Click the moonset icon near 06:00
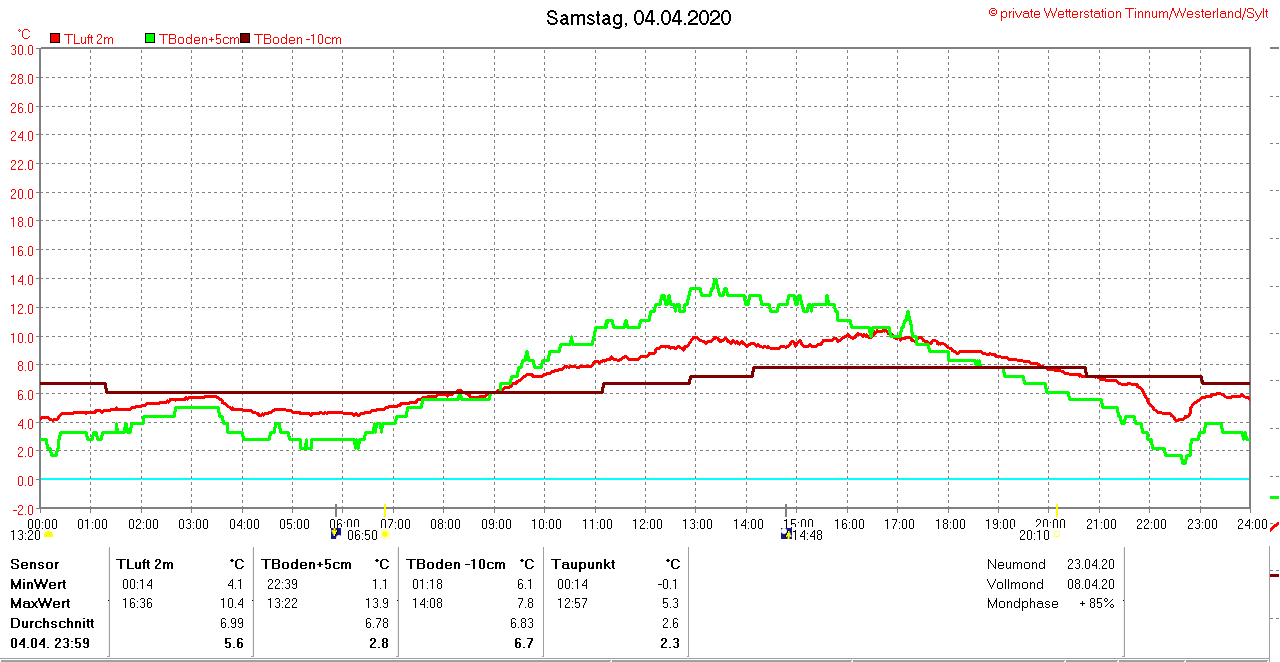This screenshot has height=662, width=1280. (x=336, y=534)
